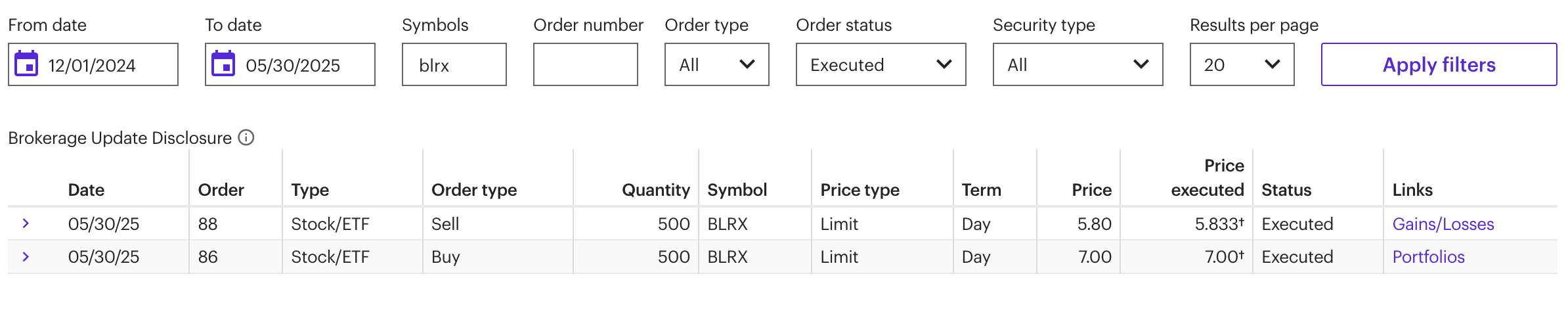This screenshot has width=1568, height=318.
Task: Open the To date calendar picker icon
Action: [223, 64]
